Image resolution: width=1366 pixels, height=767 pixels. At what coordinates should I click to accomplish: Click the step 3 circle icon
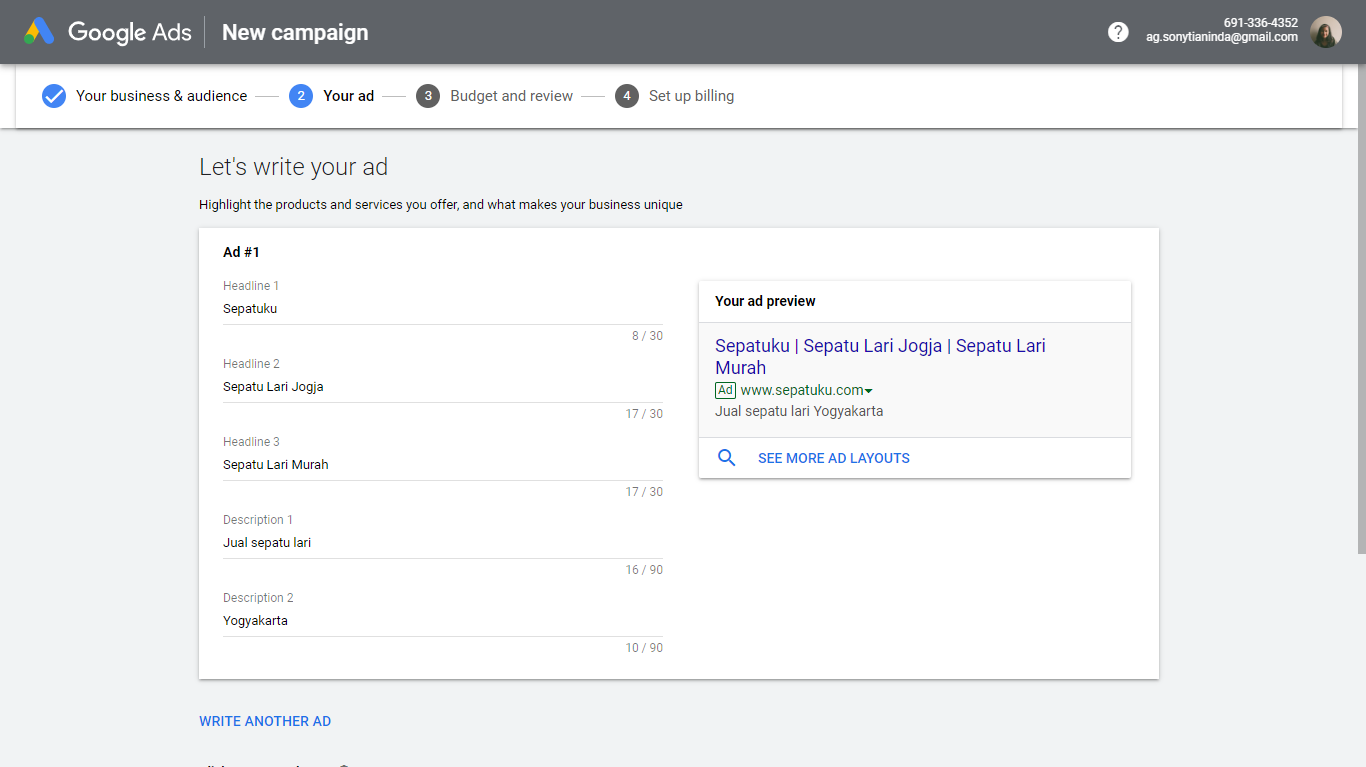click(x=428, y=96)
